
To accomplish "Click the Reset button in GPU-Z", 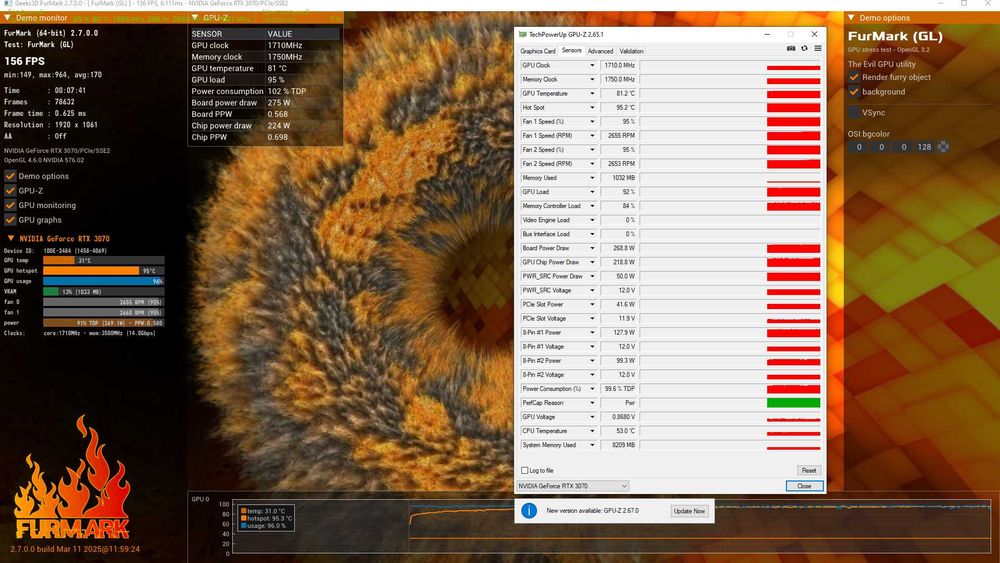I will coord(809,471).
